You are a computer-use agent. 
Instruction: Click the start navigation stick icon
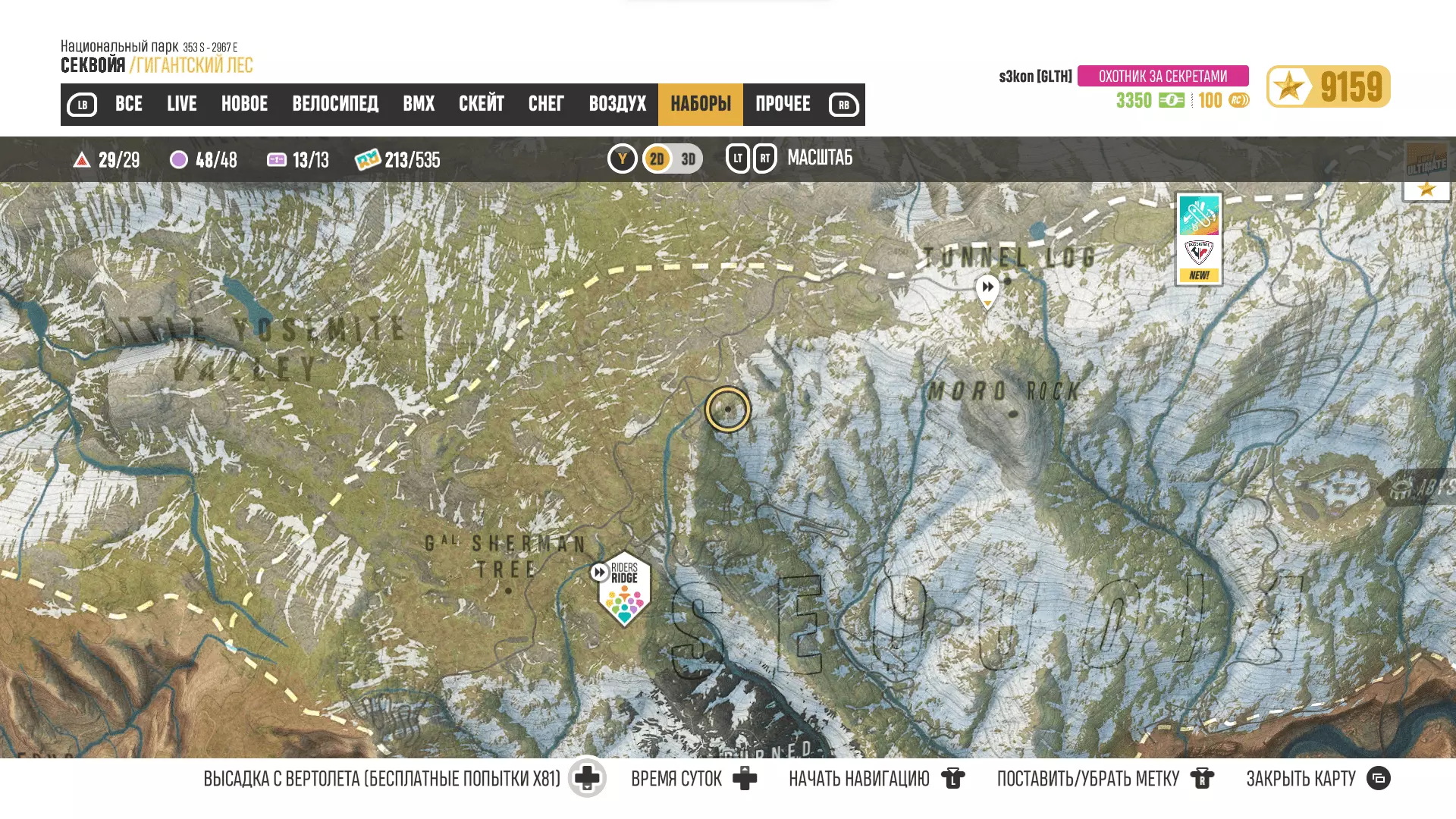[x=952, y=779]
